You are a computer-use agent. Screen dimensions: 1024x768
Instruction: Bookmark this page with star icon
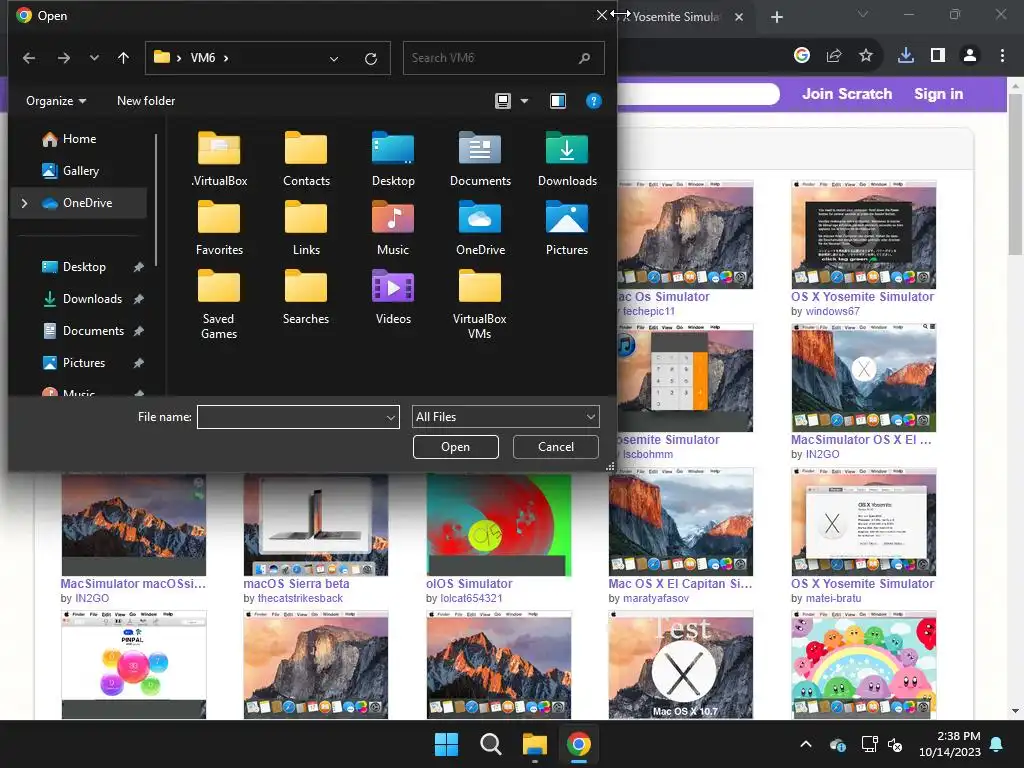point(866,56)
